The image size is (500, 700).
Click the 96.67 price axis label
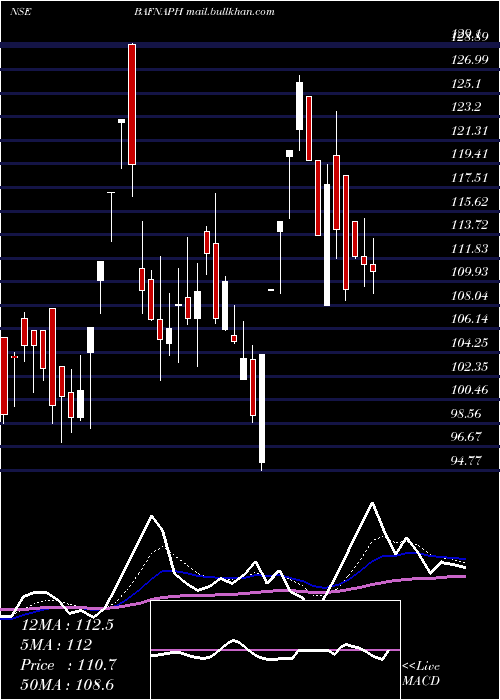click(467, 436)
